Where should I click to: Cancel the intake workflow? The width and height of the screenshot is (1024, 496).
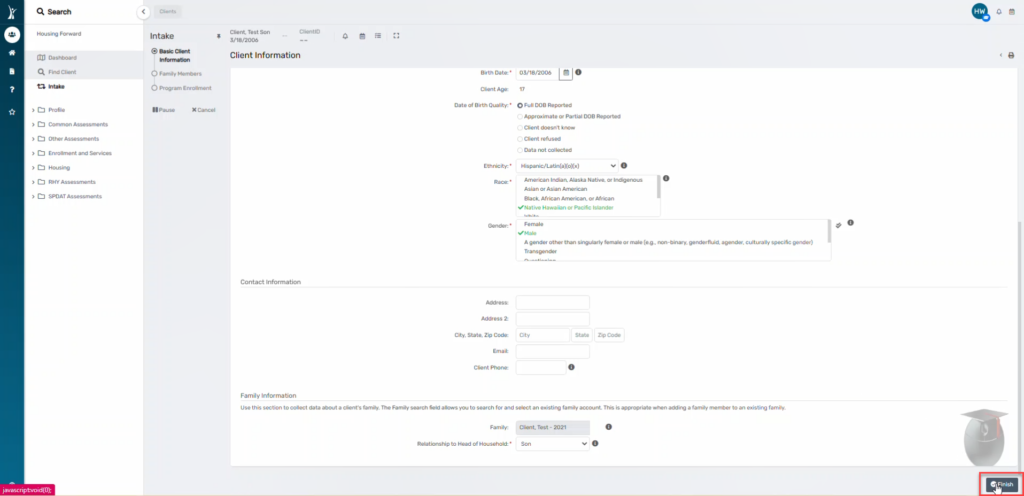[203, 110]
